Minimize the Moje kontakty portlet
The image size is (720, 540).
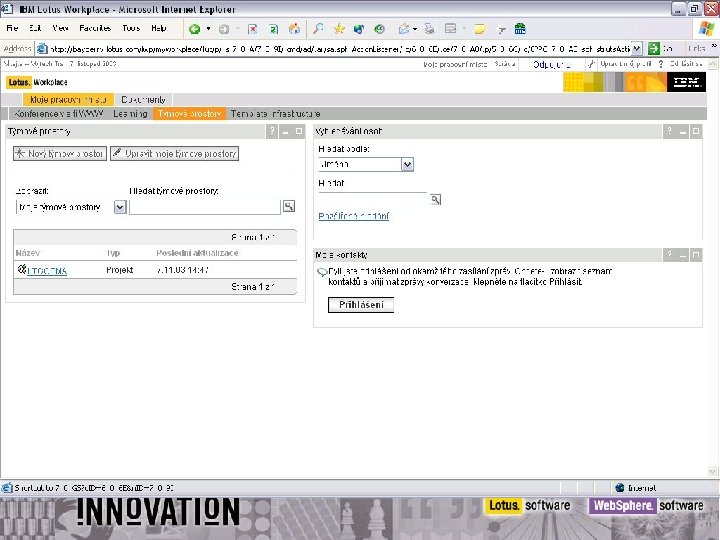(x=683, y=255)
